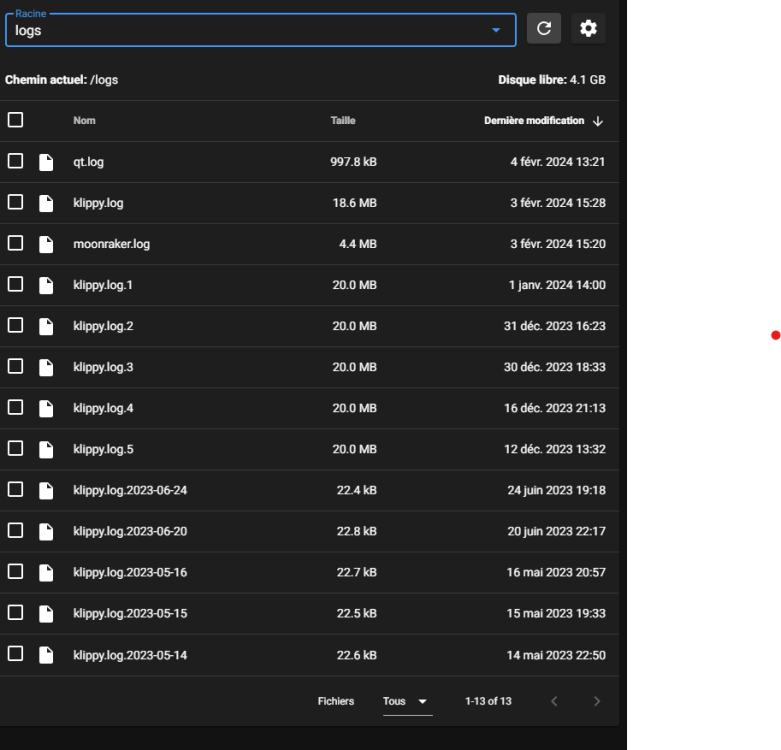The image size is (781, 750).
Task: Open klippy.log.5 file name
Action: 103,449
